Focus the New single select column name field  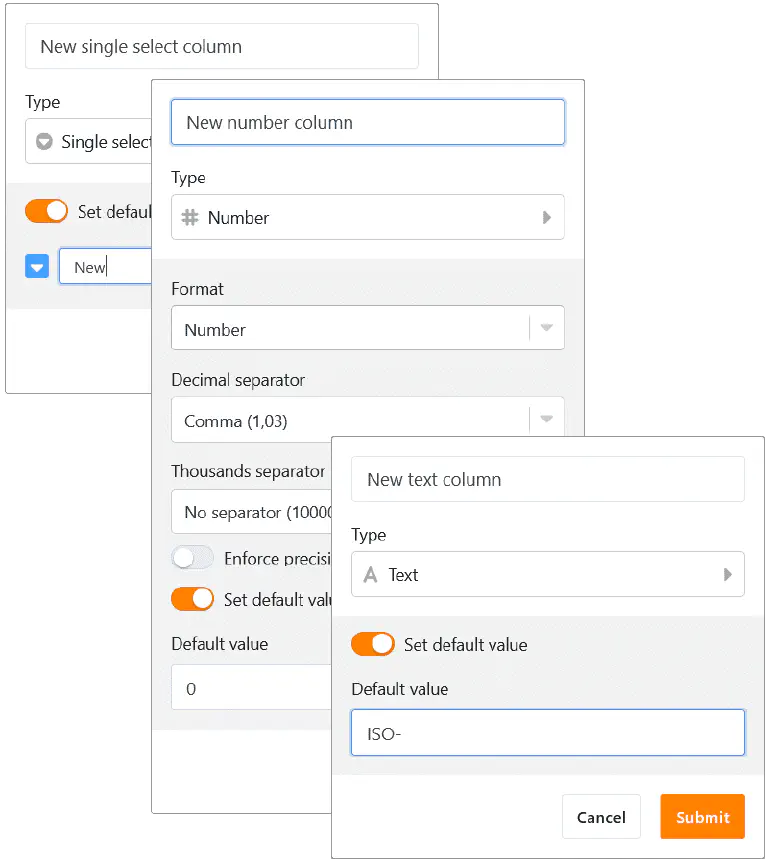coord(221,46)
